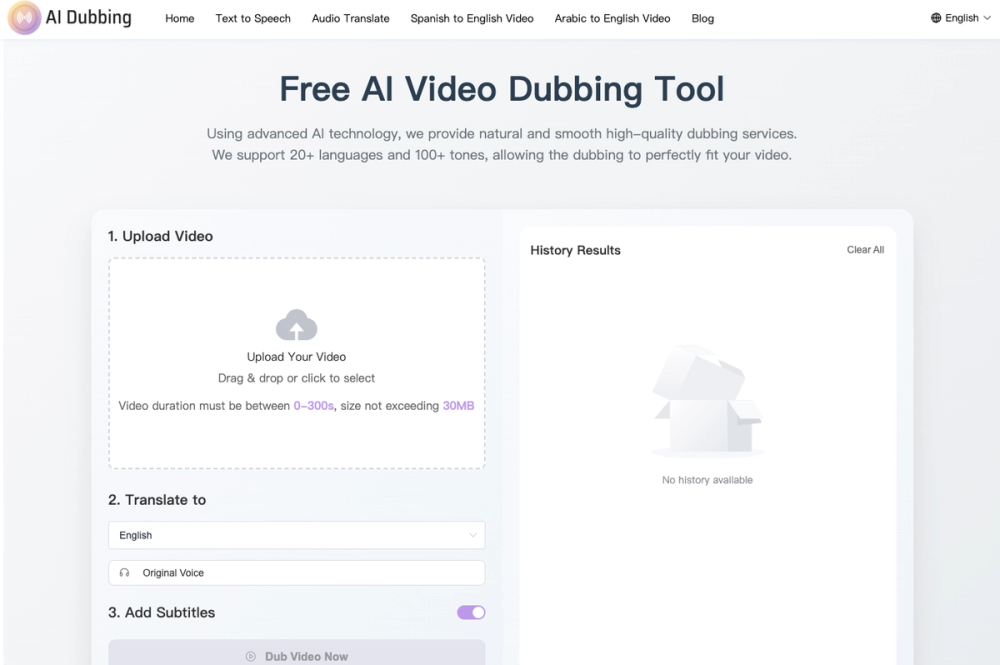Go to Spanish to English Video
This screenshot has height=665, width=1000.
(471, 18)
